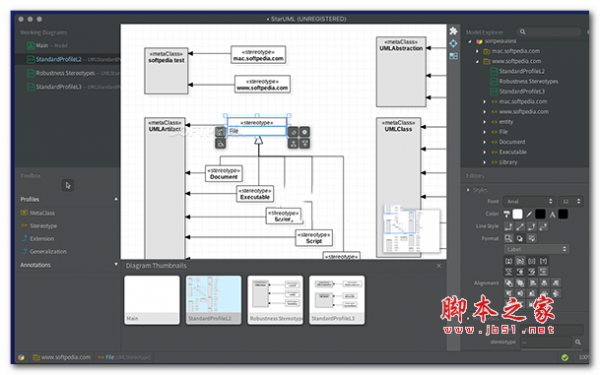600x375 pixels.
Task: Open the Main diagram thumbnail
Action: (152, 300)
